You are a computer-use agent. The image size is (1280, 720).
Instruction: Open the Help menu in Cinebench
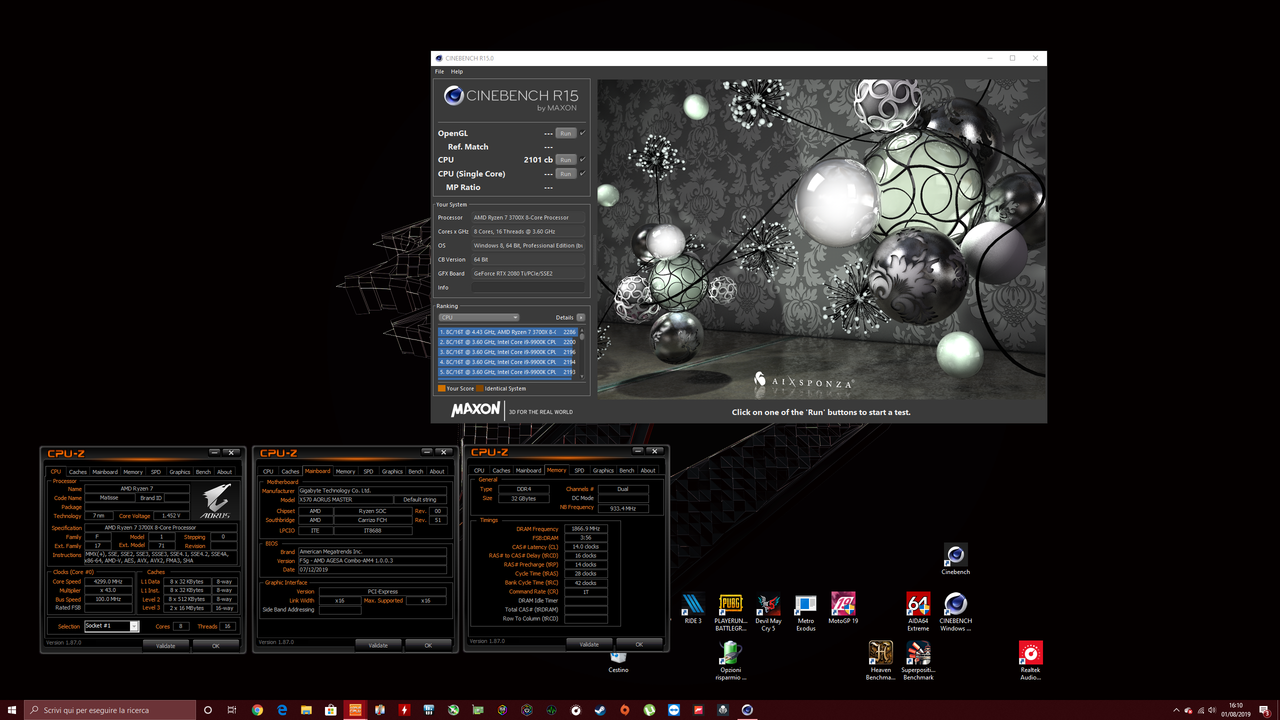457,72
